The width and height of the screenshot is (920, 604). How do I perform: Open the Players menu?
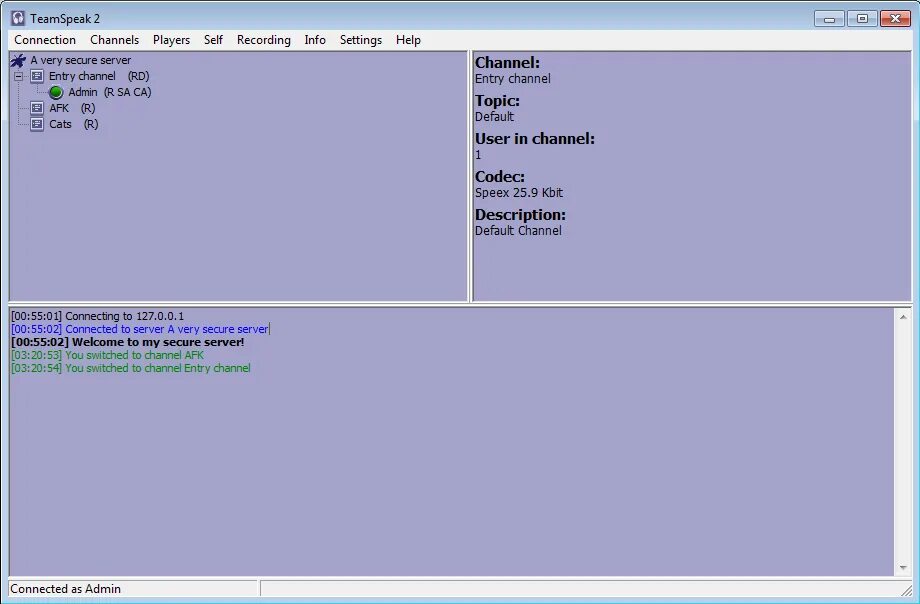(x=171, y=40)
